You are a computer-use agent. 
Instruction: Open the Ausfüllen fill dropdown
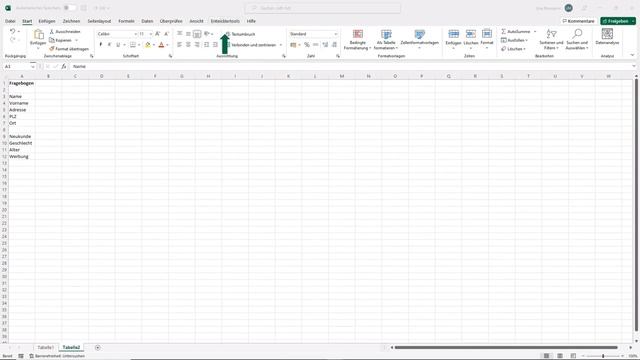[x=515, y=40]
